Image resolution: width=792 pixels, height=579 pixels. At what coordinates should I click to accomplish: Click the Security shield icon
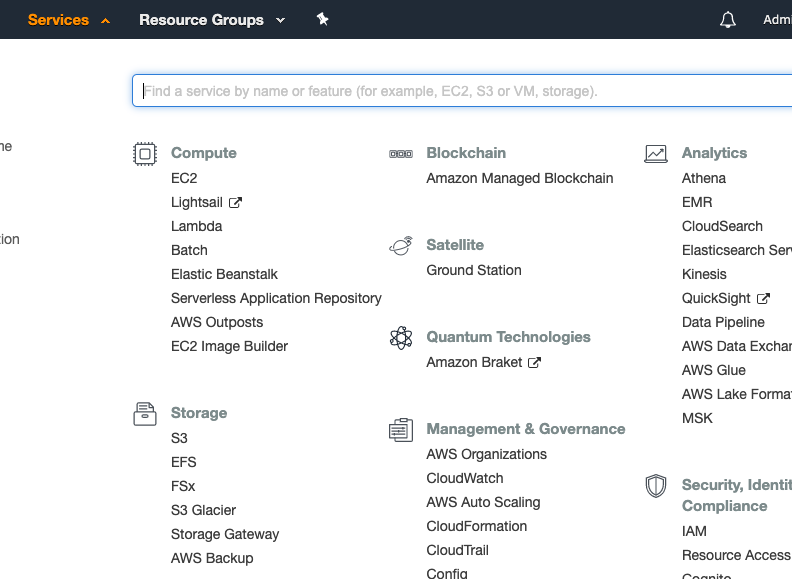coord(656,486)
